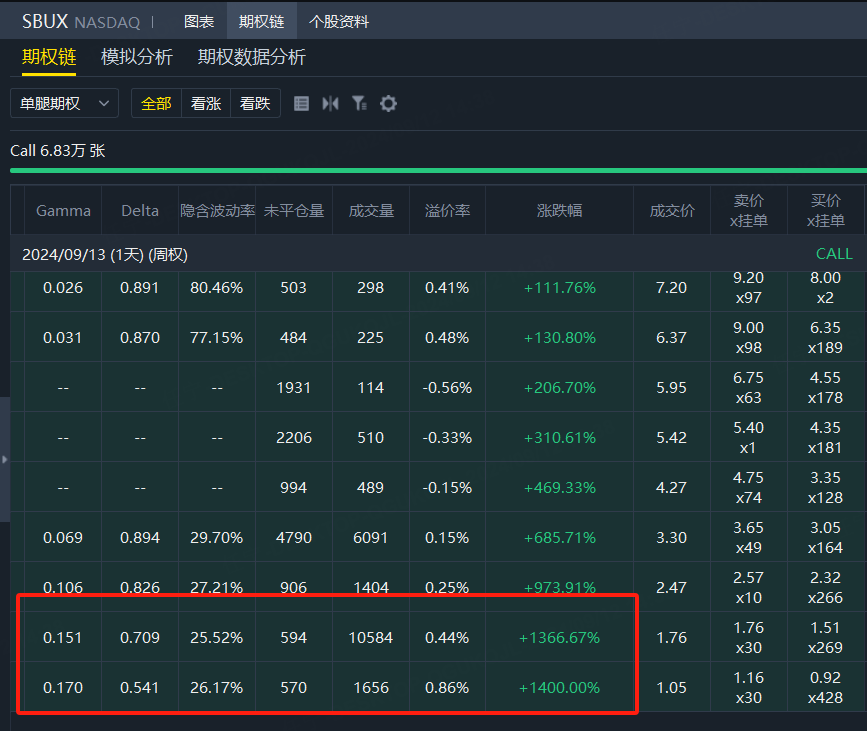The image size is (867, 731).
Task: Expand the left side panel arrow
Action: pyautogui.click(x=4, y=459)
